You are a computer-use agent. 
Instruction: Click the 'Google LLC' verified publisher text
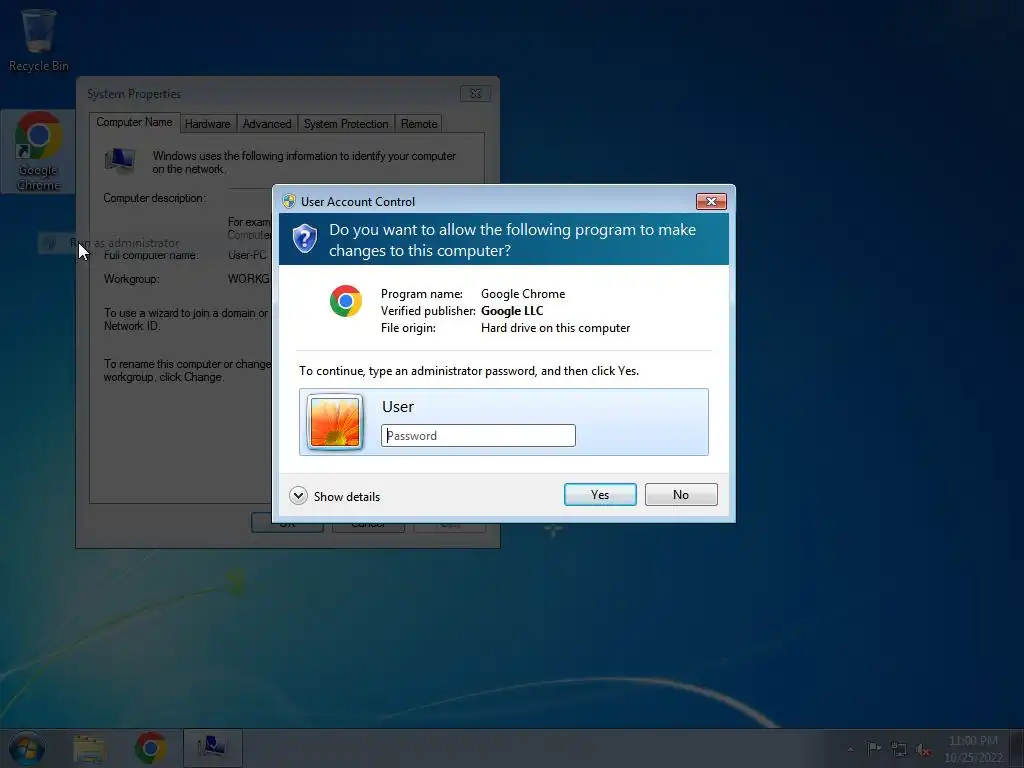pyautogui.click(x=512, y=311)
